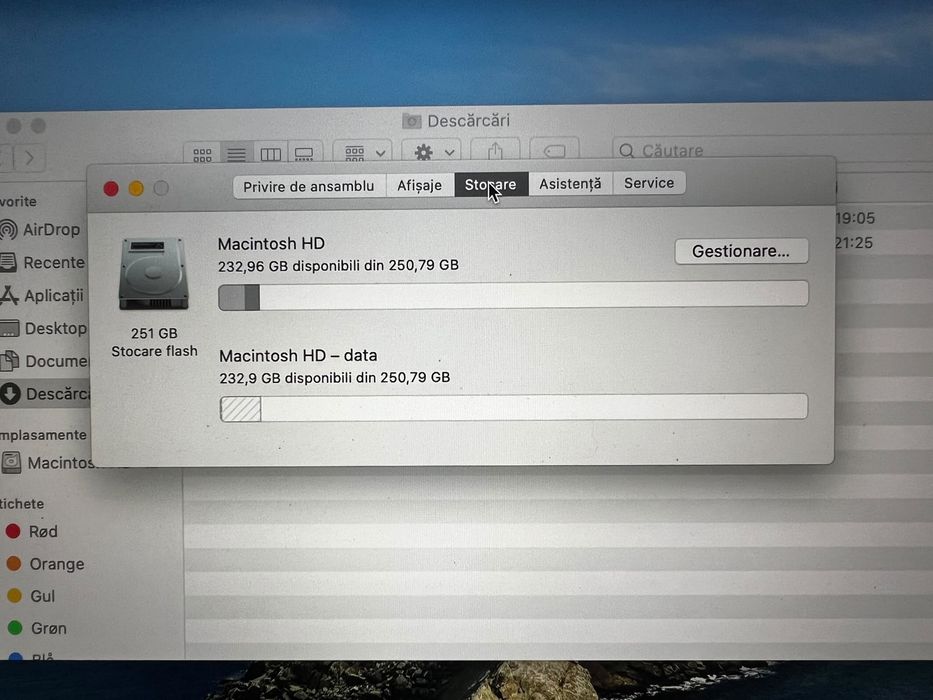Close the About This Mac window
The image size is (933, 700).
click(111, 189)
